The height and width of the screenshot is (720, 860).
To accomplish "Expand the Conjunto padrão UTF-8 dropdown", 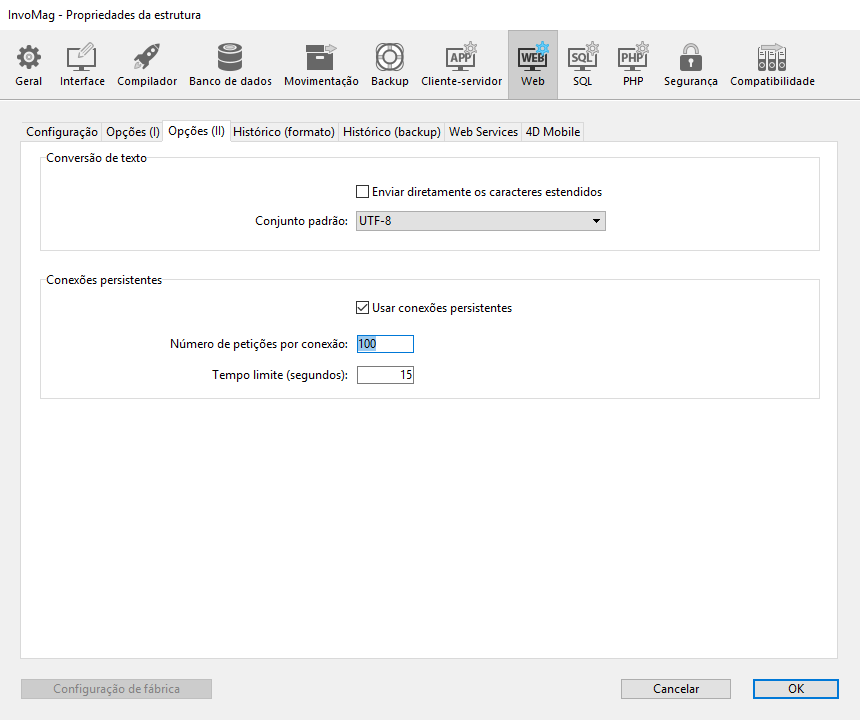I will click(x=481, y=221).
